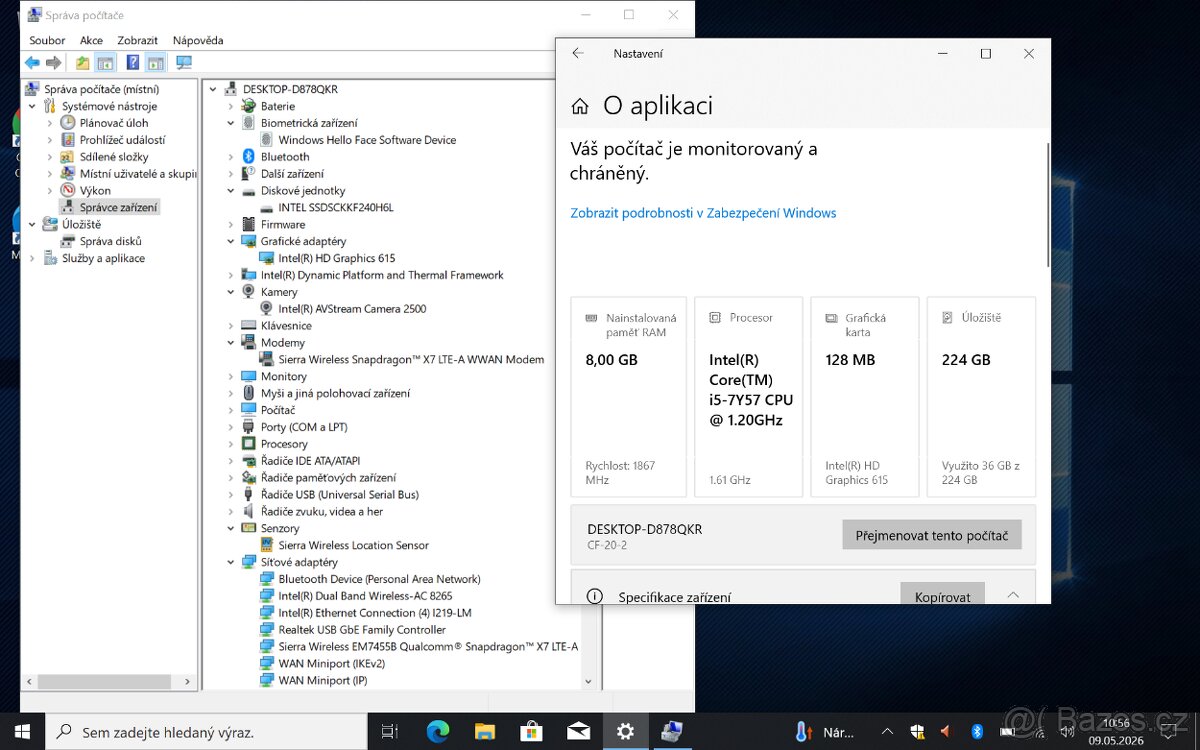Image resolution: width=1200 pixels, height=750 pixels.
Task: Click the Windows Start button
Action: [x=22, y=732]
